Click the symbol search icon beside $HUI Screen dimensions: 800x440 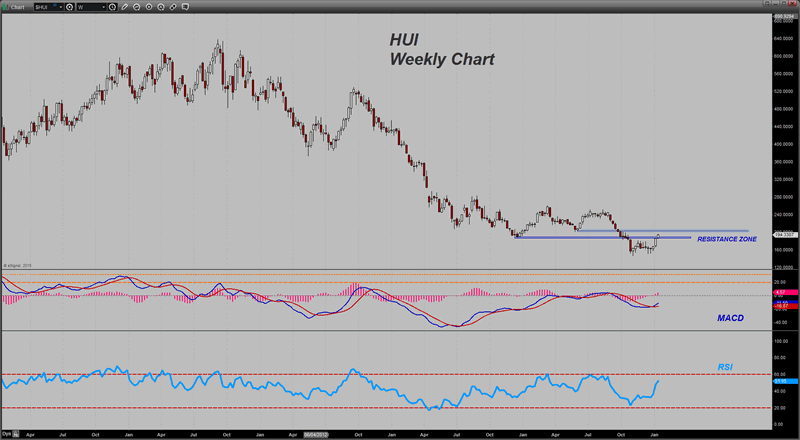(x=69, y=7)
